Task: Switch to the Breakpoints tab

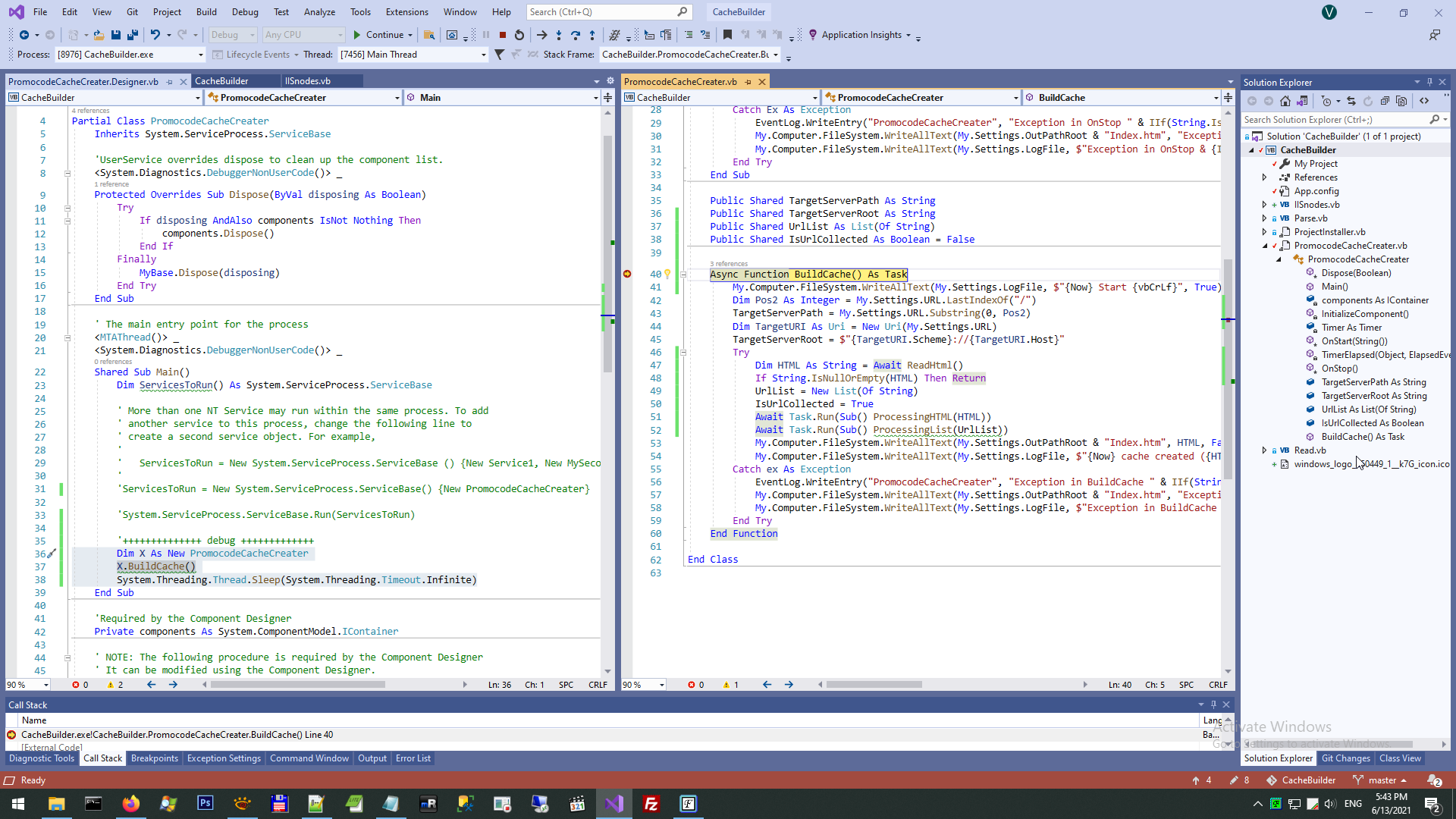Action: pos(154,758)
